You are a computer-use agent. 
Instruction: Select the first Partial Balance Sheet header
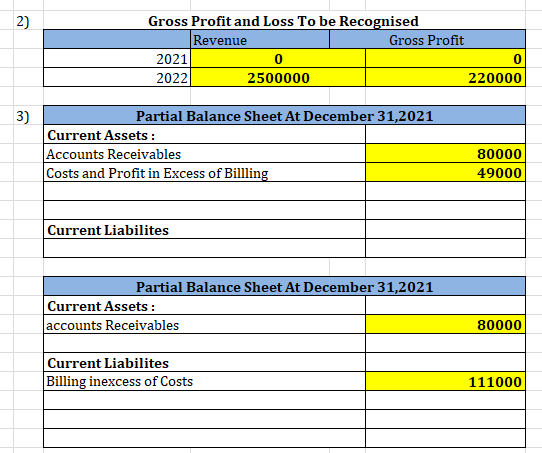pyautogui.click(x=284, y=115)
